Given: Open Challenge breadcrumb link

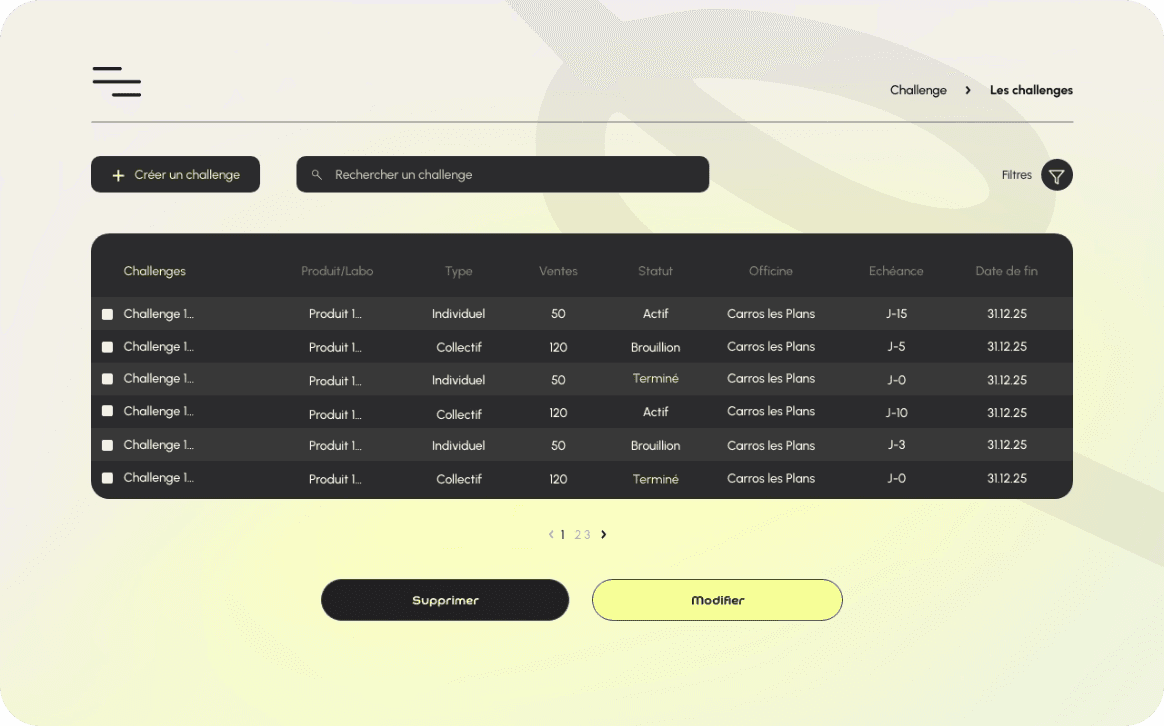Looking at the screenshot, I should coord(918,90).
